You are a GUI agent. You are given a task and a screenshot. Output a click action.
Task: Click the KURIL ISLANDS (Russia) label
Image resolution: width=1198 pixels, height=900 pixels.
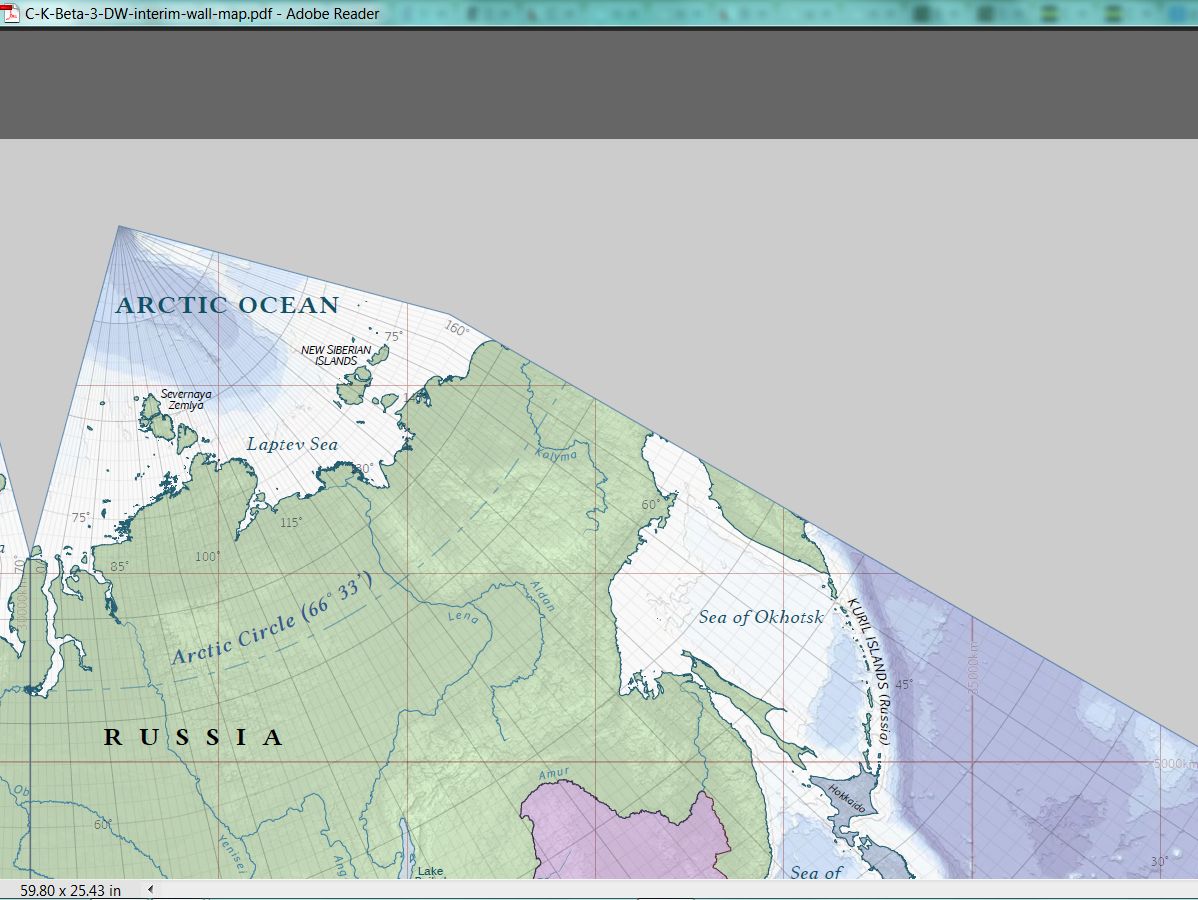(870, 671)
